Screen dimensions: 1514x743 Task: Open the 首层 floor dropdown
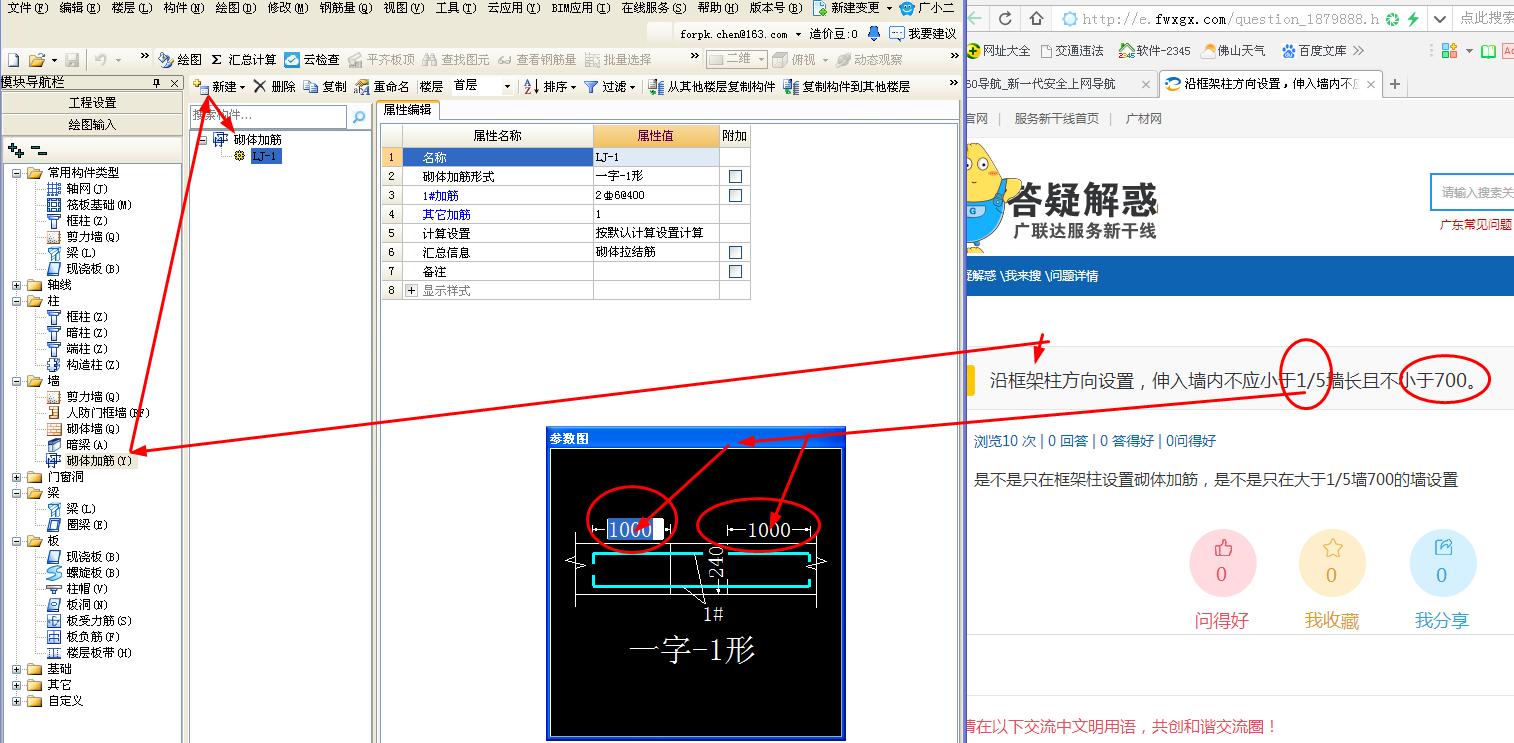pos(507,87)
